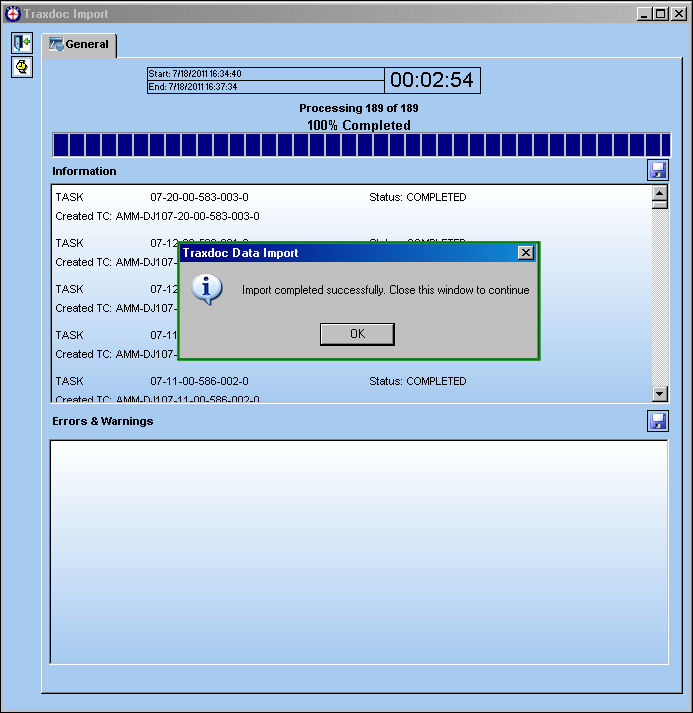Viewport: 693px width, 713px height.
Task: Select task row 07-11-00-586-002-0
Action: (261, 381)
